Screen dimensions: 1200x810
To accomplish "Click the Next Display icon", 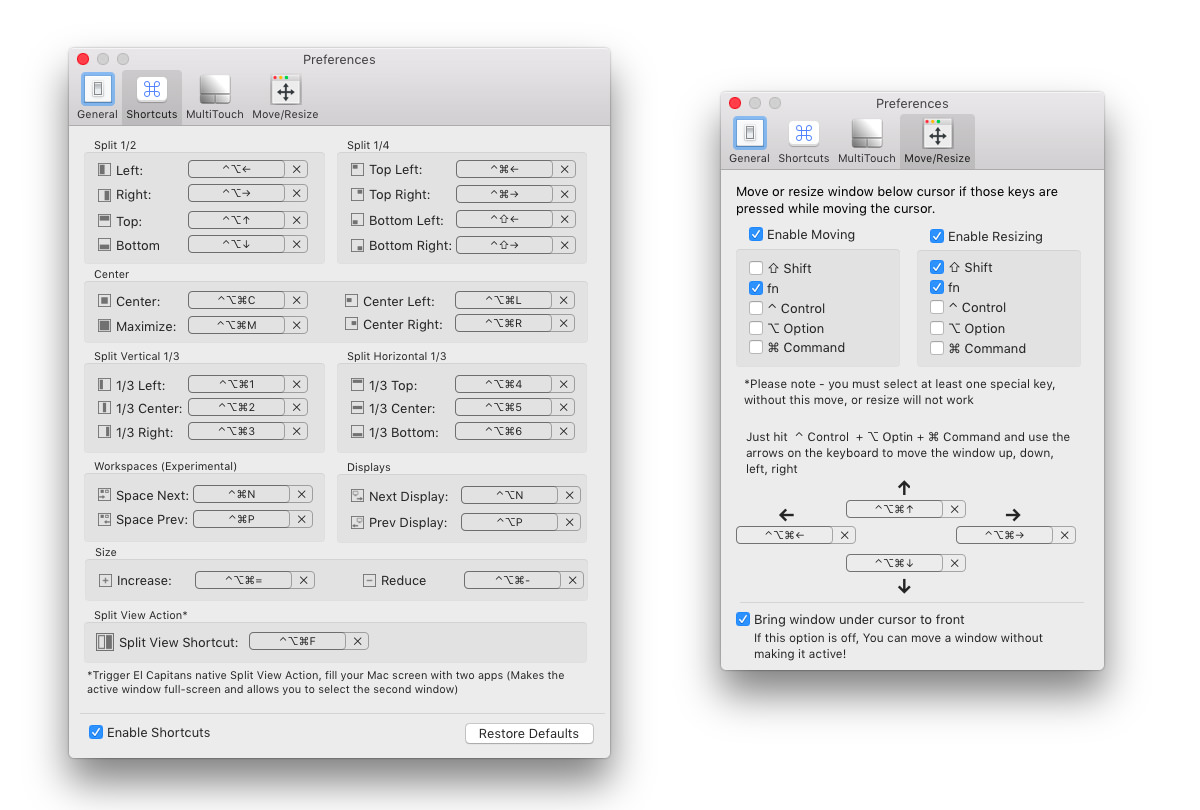I will [x=357, y=495].
